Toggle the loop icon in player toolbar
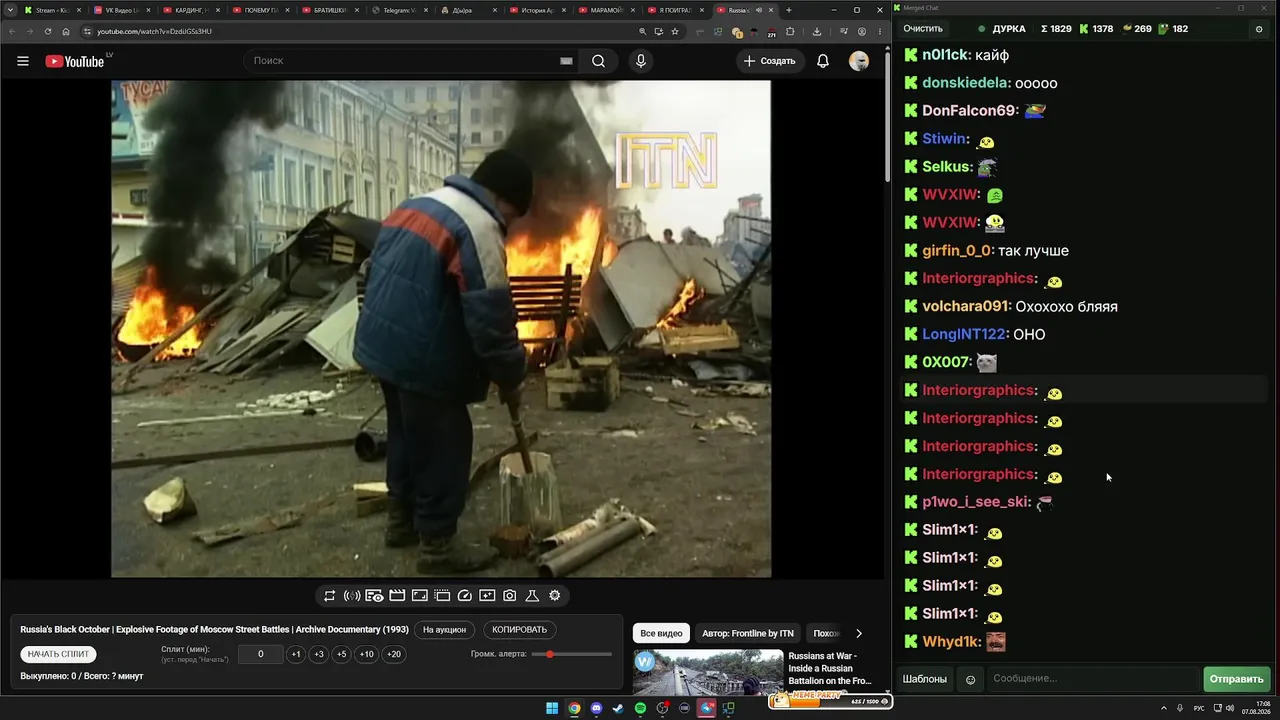The image size is (1280, 720). (x=329, y=596)
